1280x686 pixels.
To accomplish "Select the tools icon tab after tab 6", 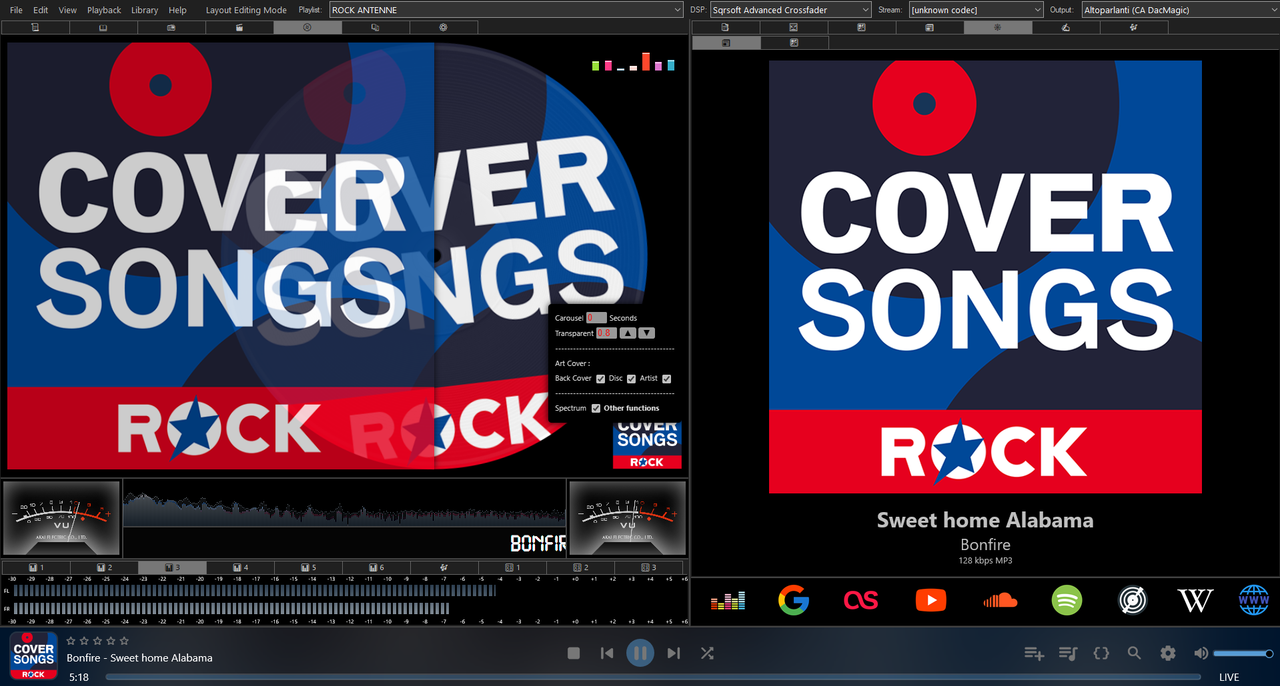I will tap(444, 568).
